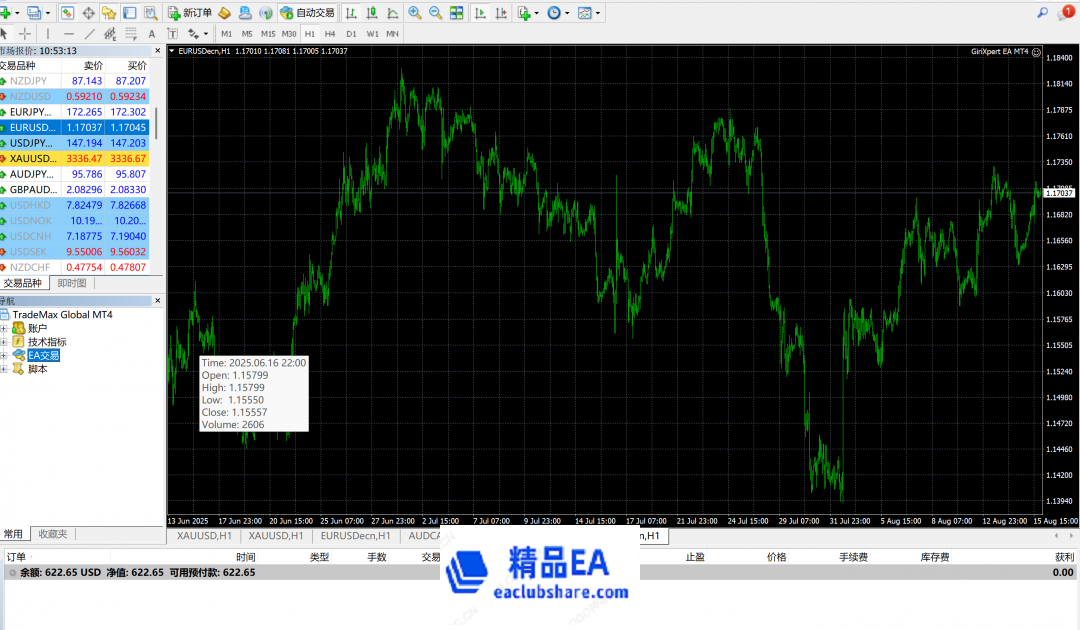Open the 收藏夹 favorites tab in Navigator
Screen dimensions: 1080x630
click(x=51, y=534)
